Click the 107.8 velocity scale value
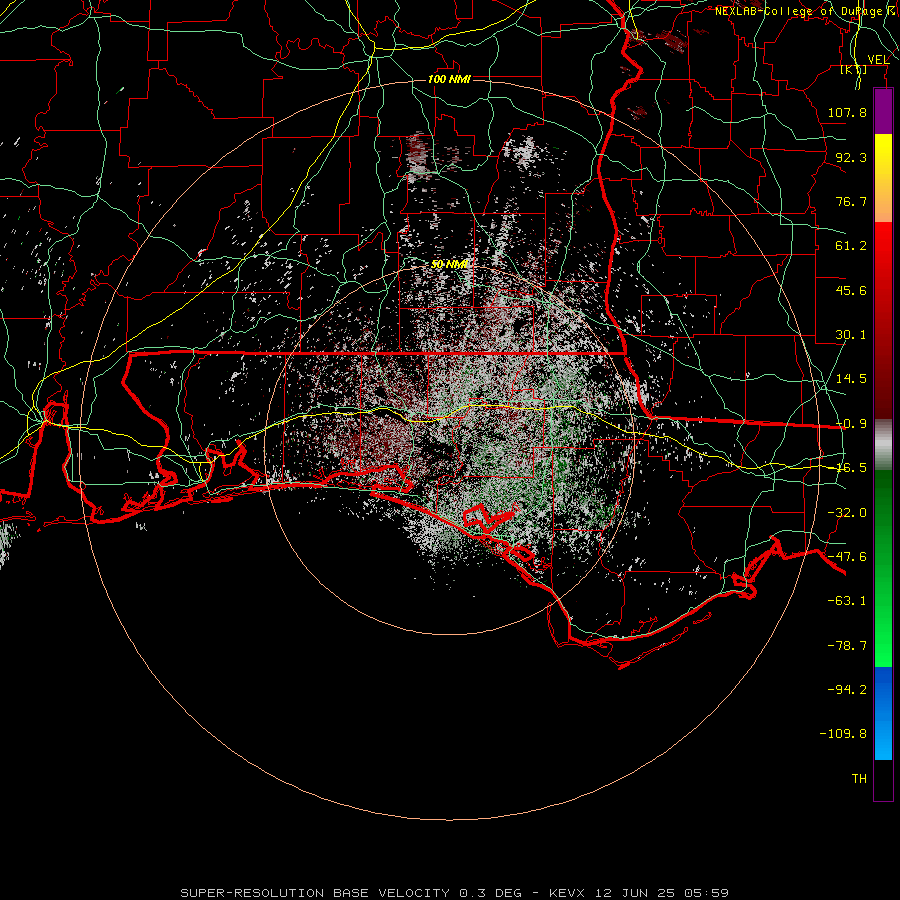Screen dimensions: 900x900 click(x=847, y=112)
